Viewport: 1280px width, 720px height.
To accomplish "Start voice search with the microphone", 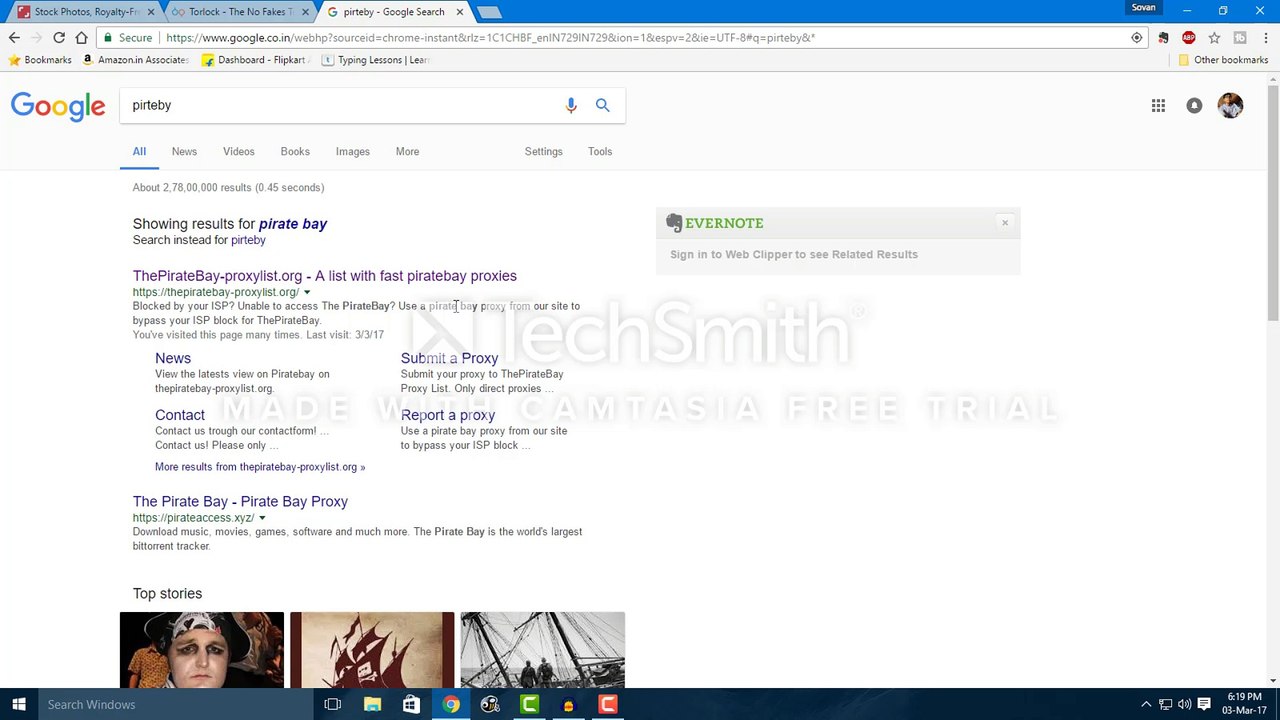I will click(x=571, y=105).
